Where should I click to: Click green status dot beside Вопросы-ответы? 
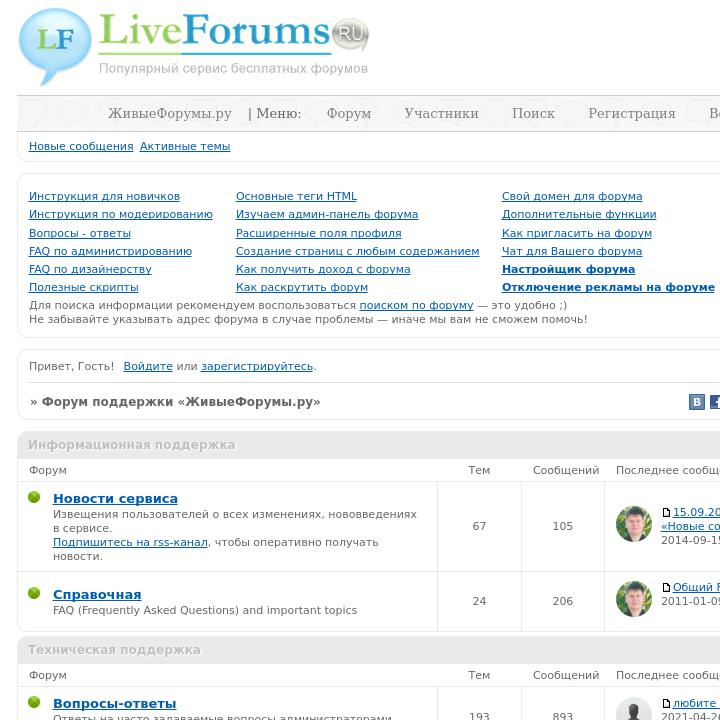click(x=34, y=702)
